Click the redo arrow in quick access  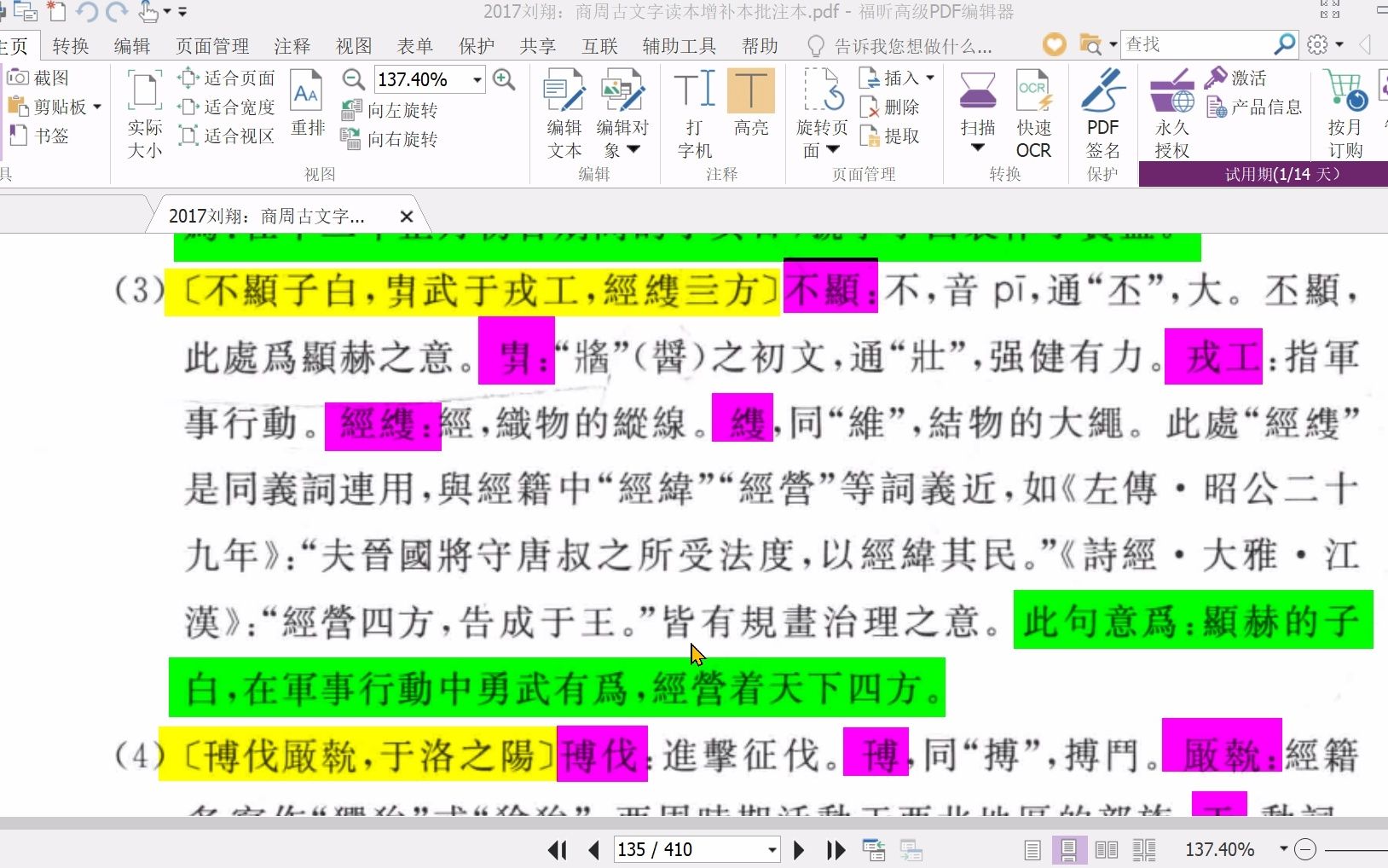(117, 12)
